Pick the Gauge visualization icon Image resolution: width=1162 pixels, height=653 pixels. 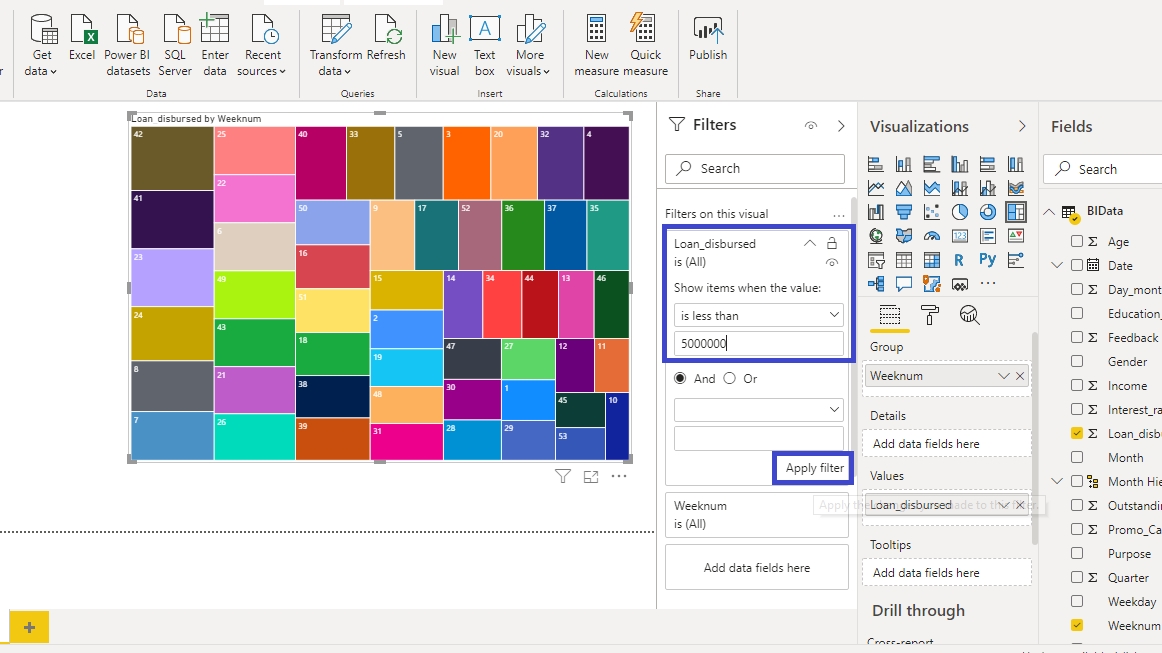pos(932,237)
